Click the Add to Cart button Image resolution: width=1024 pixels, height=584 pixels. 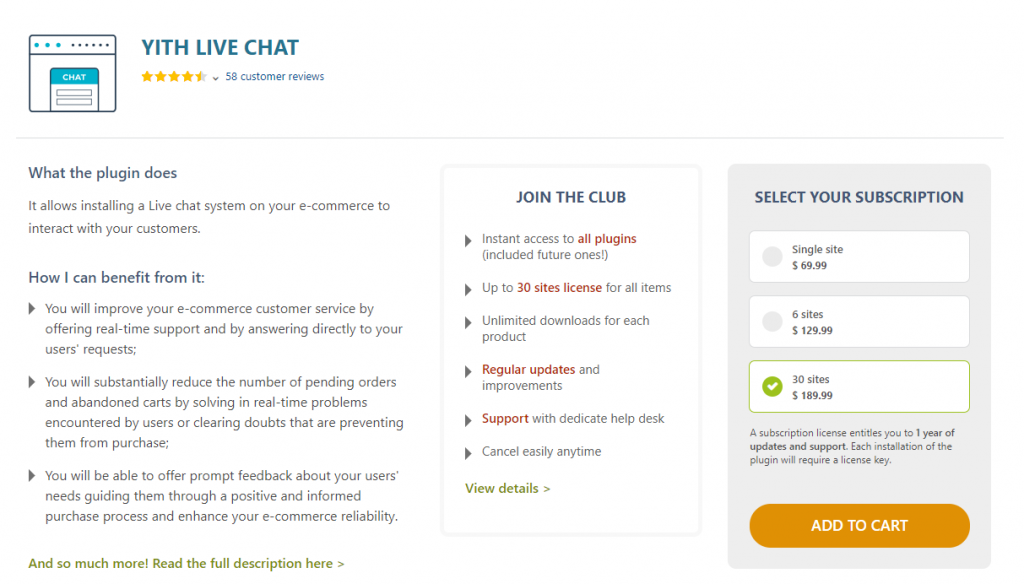pos(859,525)
